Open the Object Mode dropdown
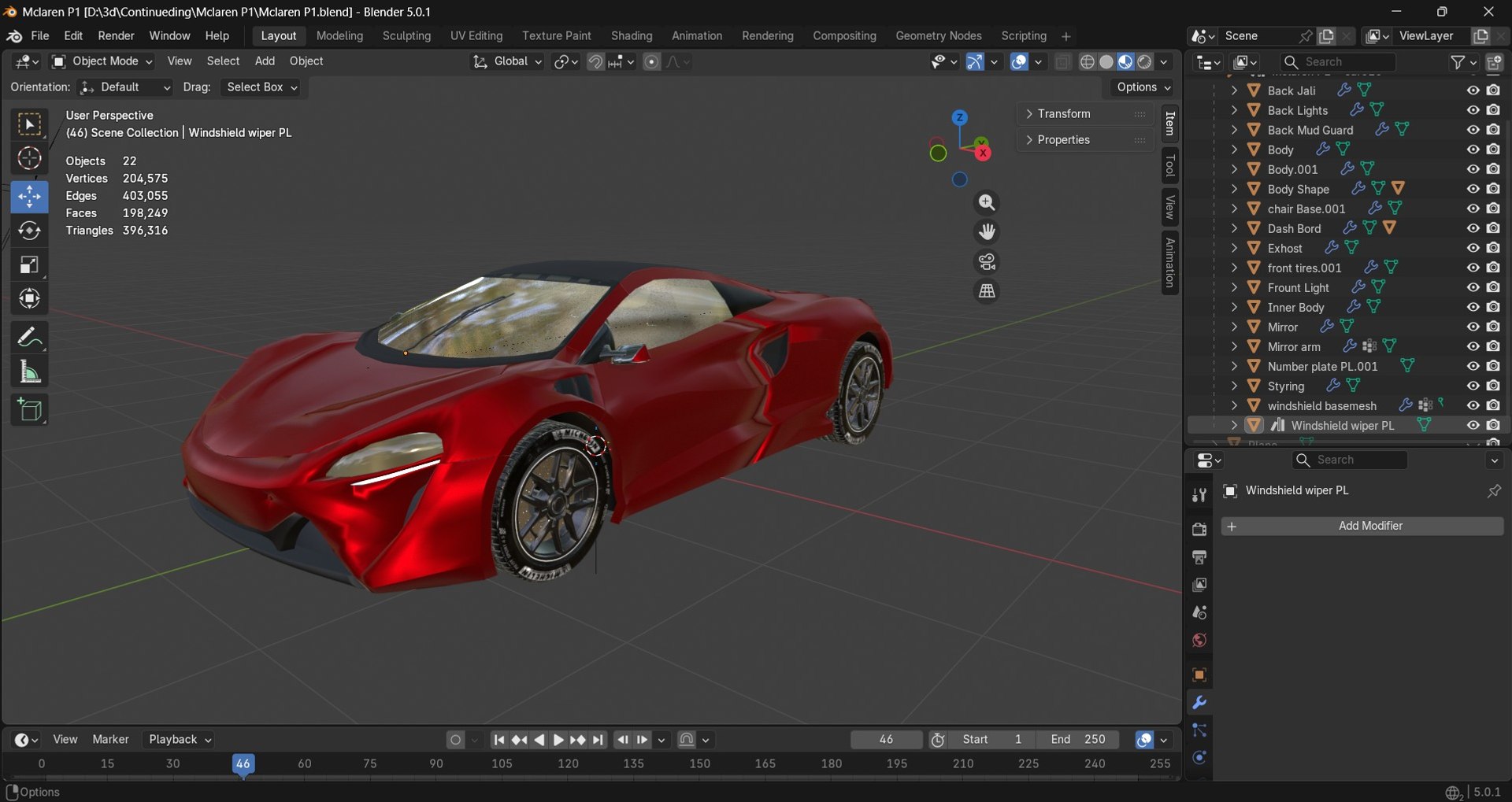Image resolution: width=1512 pixels, height=802 pixels. click(102, 61)
